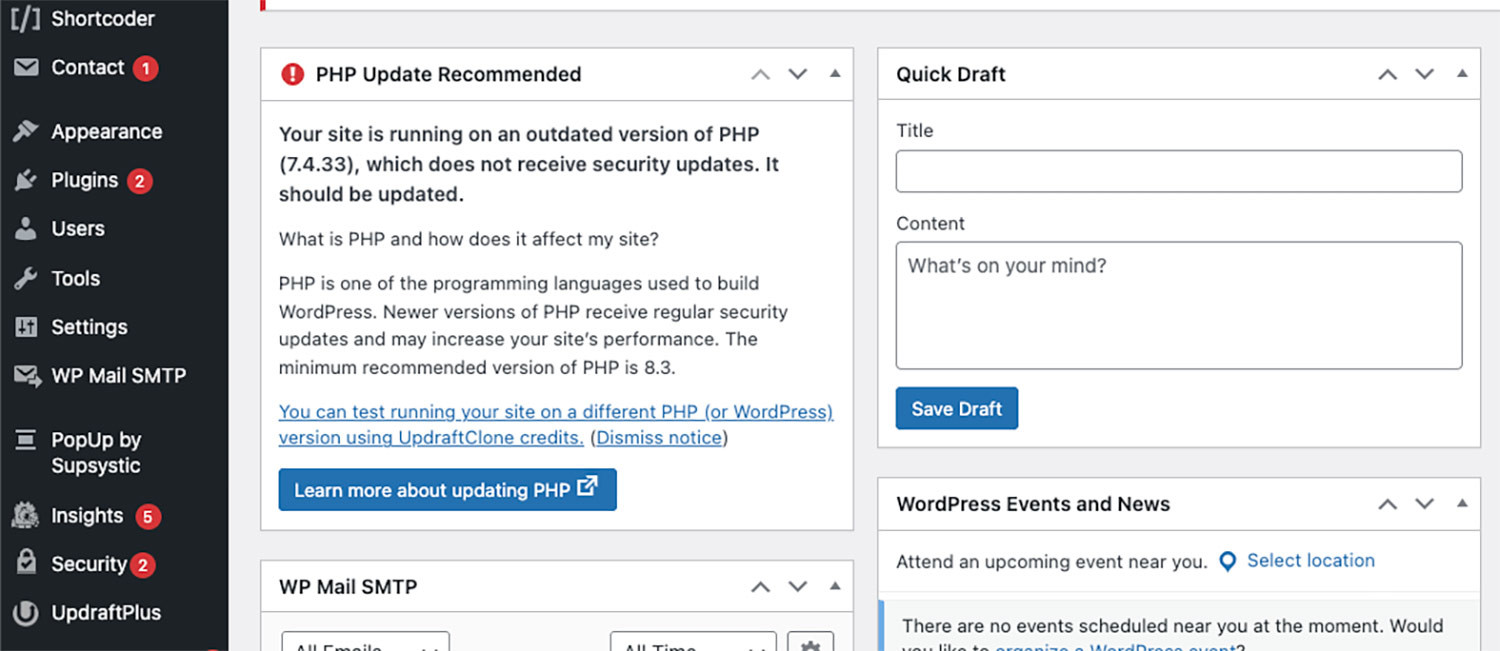
Task: Click the Settings sliders icon
Action: pyautogui.click(x=26, y=327)
